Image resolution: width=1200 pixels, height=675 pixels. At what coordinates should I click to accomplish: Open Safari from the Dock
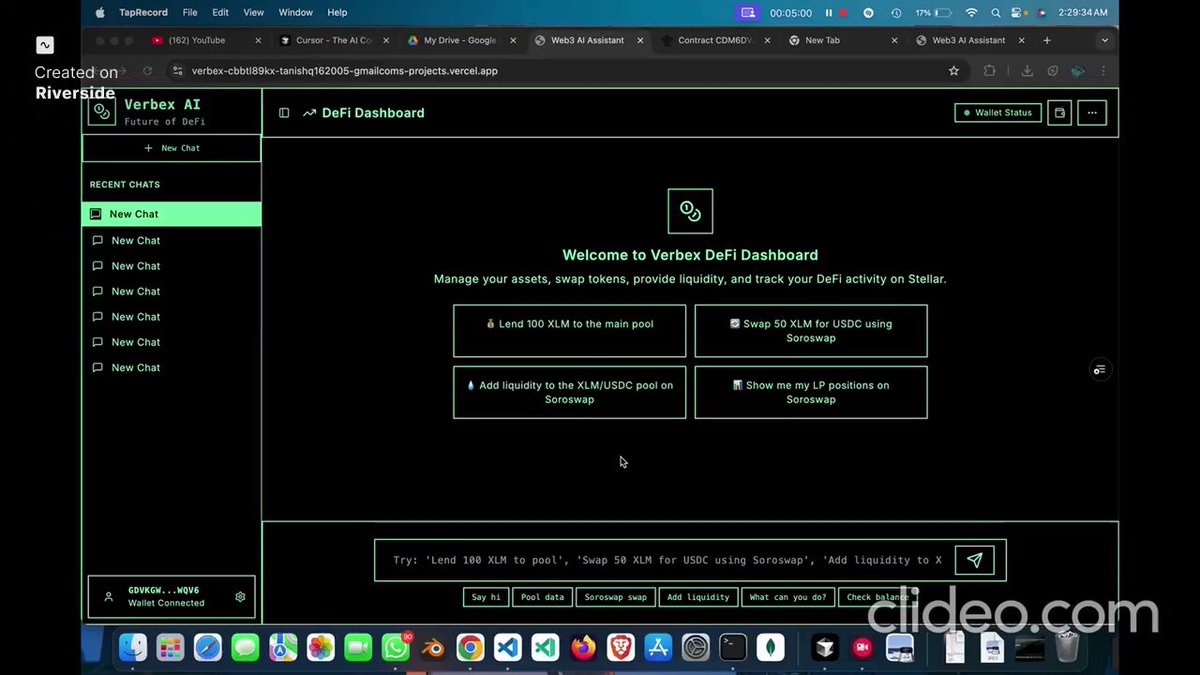click(208, 648)
